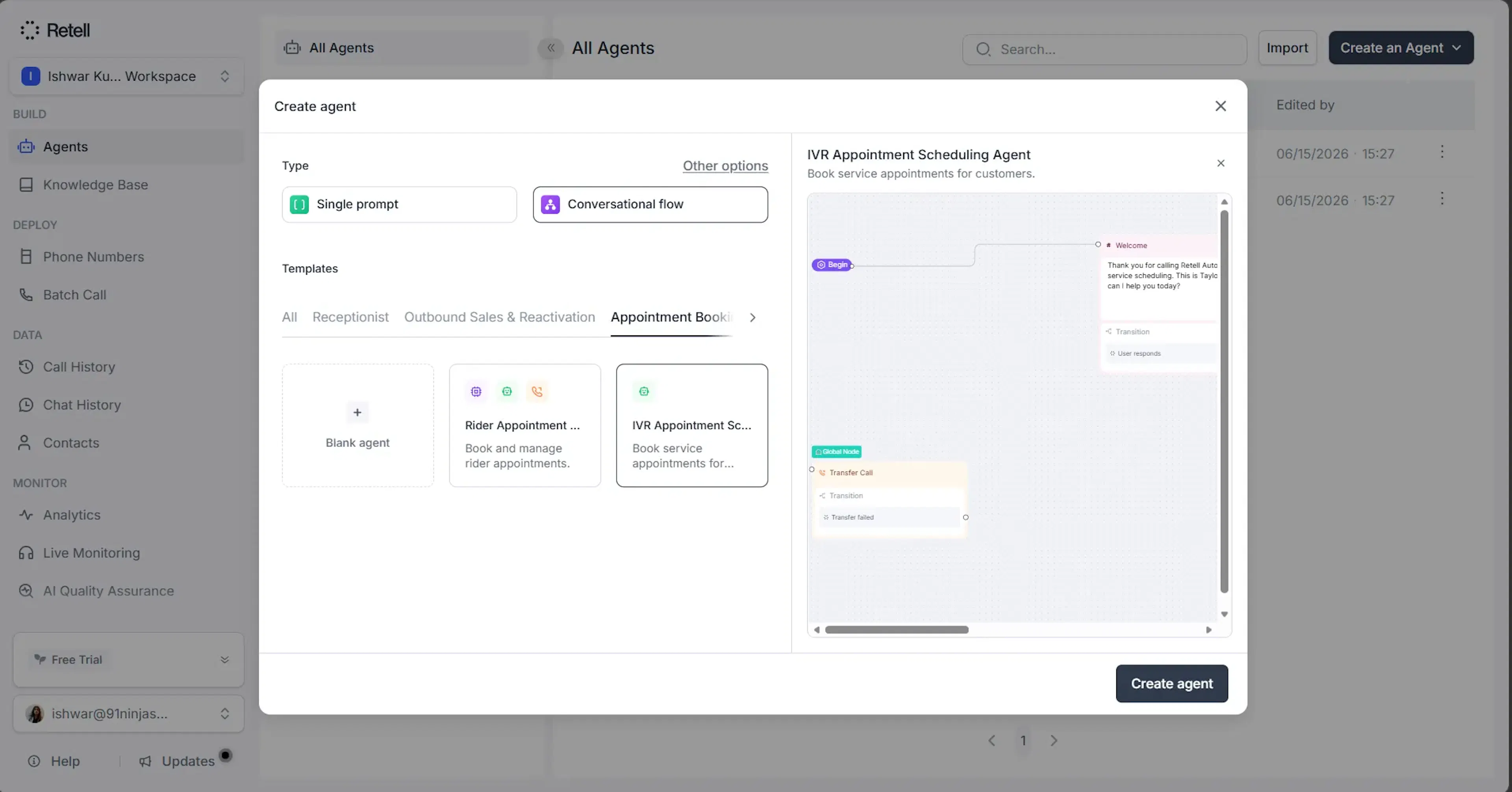Close the Create agent dialog
Viewport: 1512px width, 792px height.
coord(1221,106)
